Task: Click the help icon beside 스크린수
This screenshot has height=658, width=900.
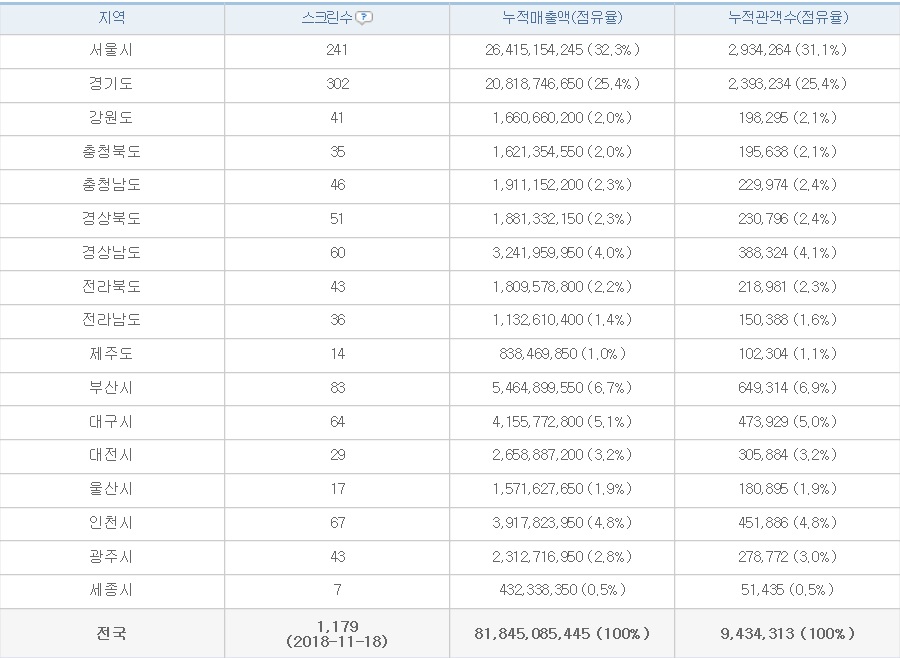Action: pyautogui.click(x=365, y=18)
